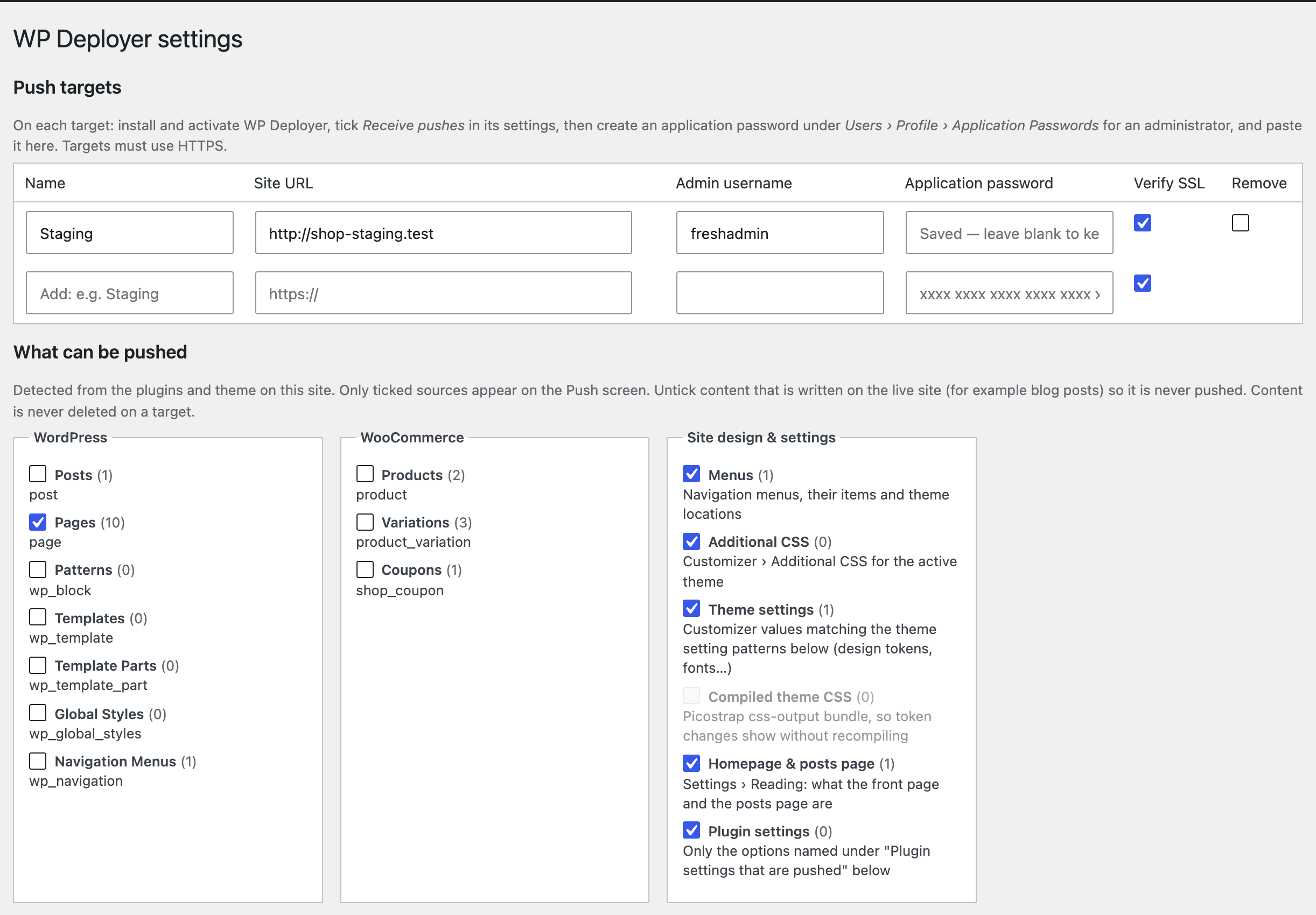Check the Coupons checkbox
Image resolution: width=1316 pixels, height=915 pixels.
[365, 569]
